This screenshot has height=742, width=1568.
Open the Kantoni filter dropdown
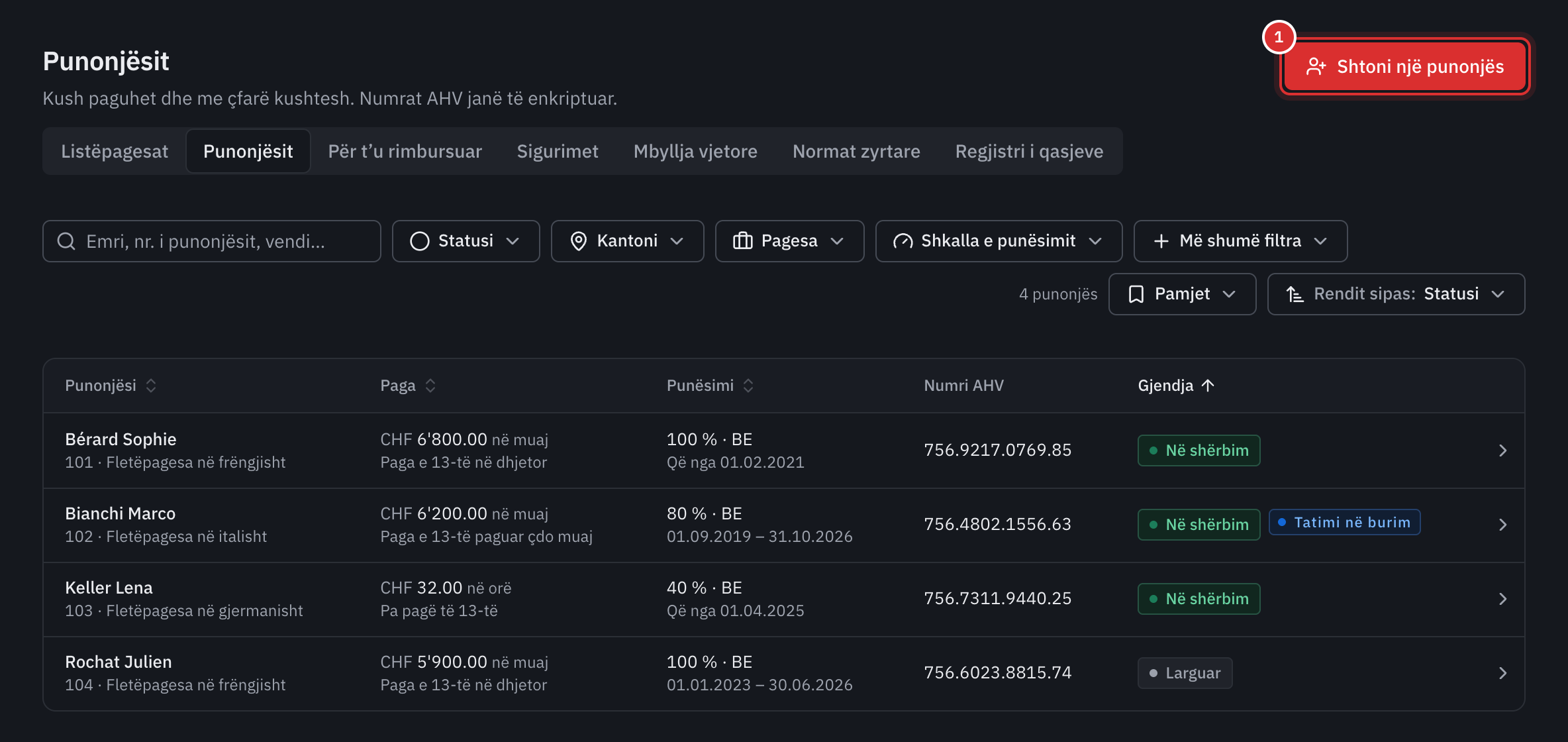pos(627,241)
